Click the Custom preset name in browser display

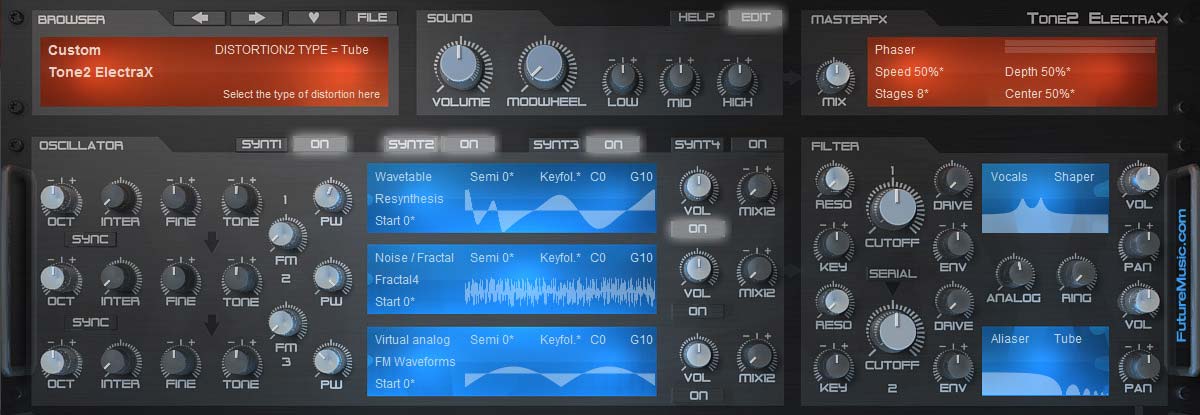click(74, 50)
